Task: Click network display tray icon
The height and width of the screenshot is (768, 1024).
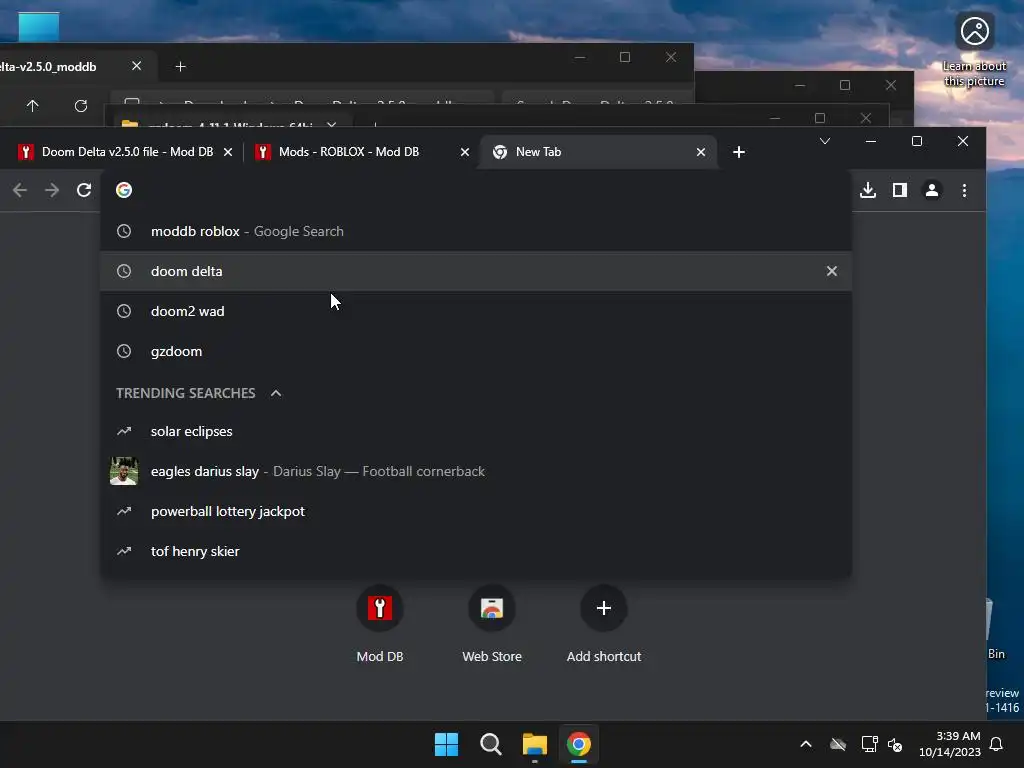Action: click(869, 744)
